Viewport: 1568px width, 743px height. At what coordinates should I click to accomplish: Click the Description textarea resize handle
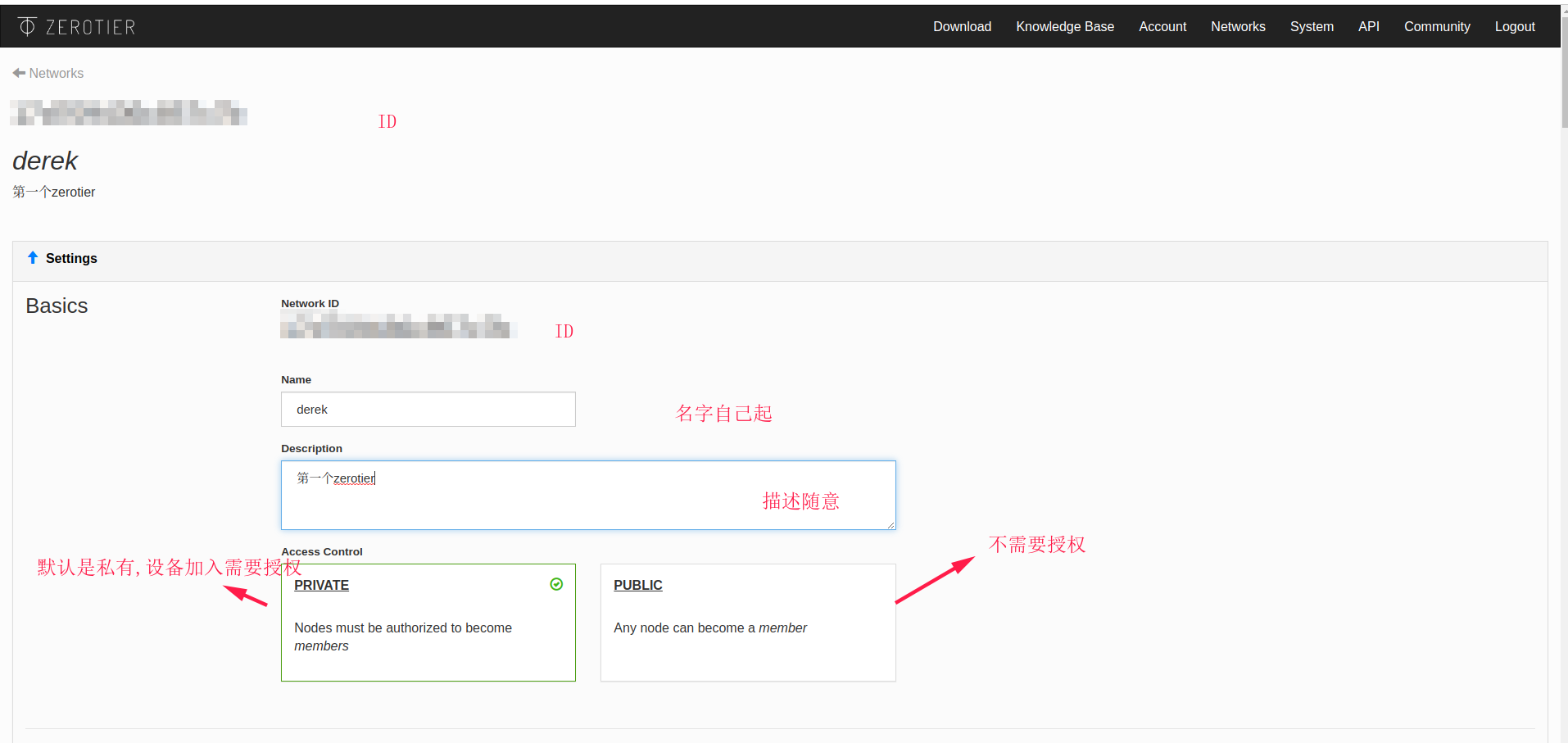point(890,524)
